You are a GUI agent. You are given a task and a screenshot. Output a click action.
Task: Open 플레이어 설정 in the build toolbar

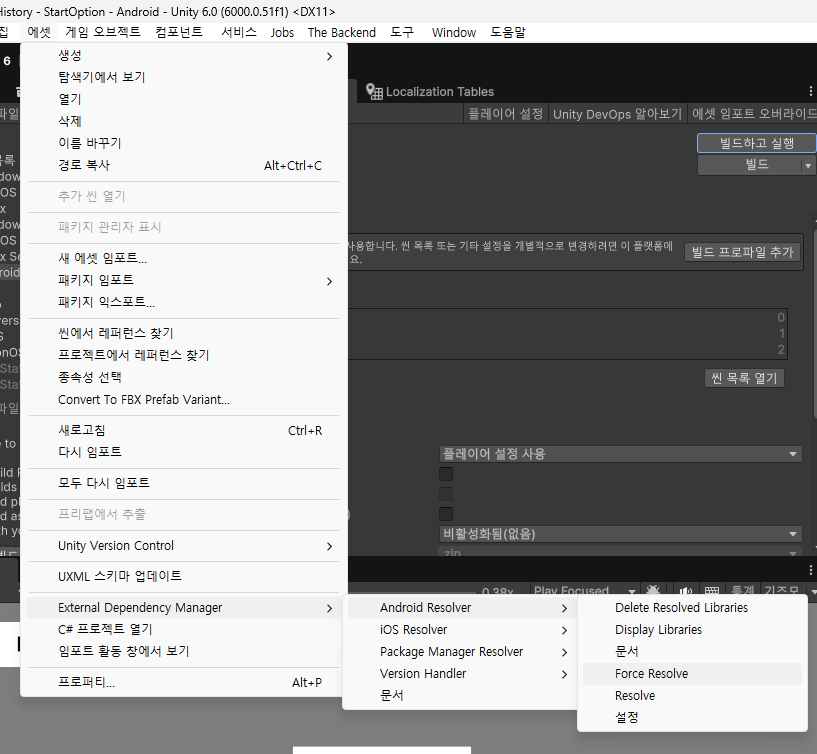pyautogui.click(x=505, y=114)
